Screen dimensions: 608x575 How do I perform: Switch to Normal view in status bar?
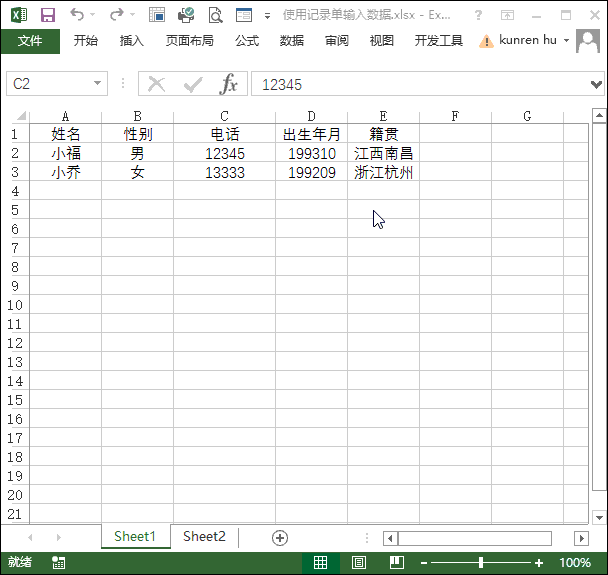320,563
